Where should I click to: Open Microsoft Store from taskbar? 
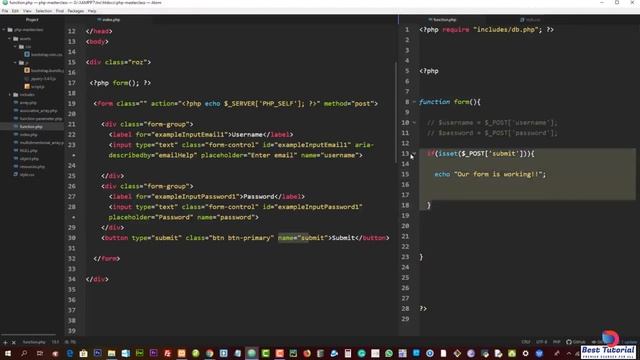(84, 353)
